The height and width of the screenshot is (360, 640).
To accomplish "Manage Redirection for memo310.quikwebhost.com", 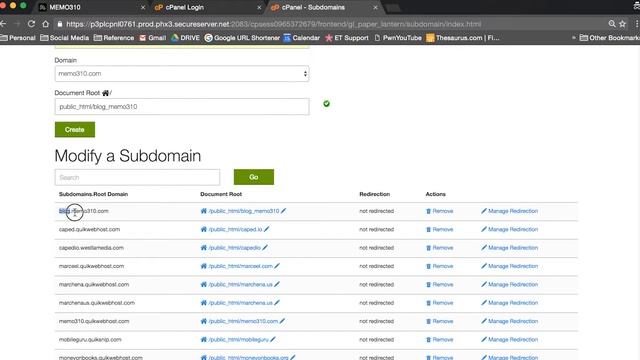I will click(x=509, y=321).
